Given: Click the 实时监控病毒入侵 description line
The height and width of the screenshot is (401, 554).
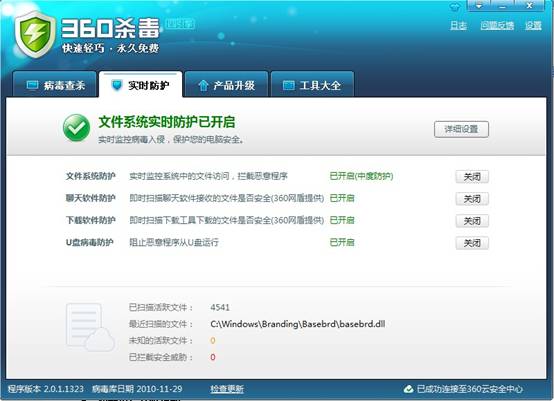Looking at the screenshot, I should (x=171, y=140).
